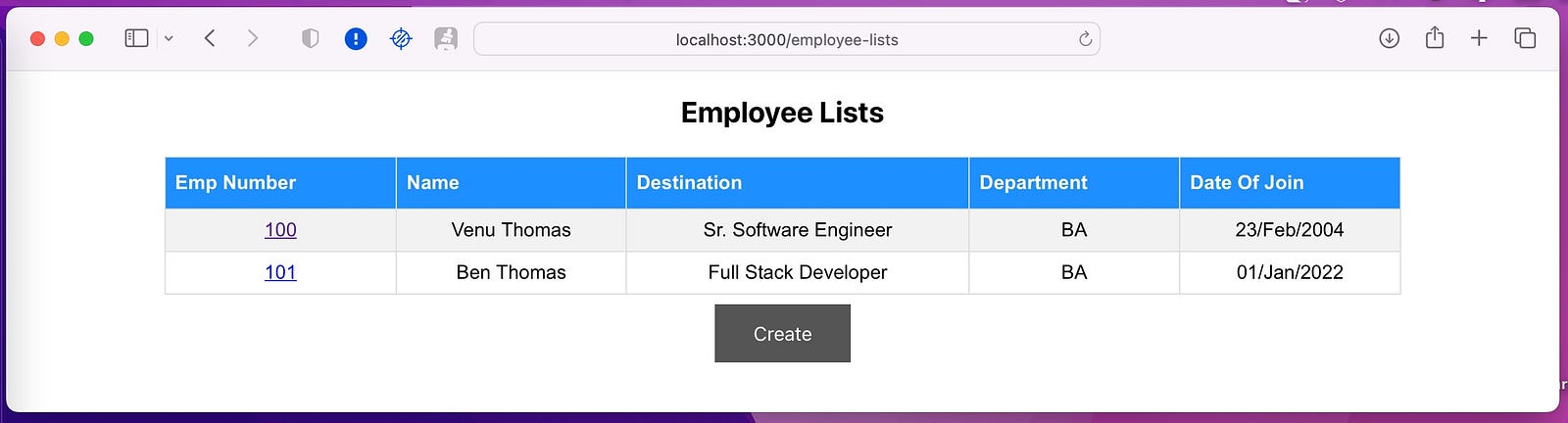The width and height of the screenshot is (1568, 423).
Task: Click the gray character extension icon
Action: pyautogui.click(x=446, y=38)
